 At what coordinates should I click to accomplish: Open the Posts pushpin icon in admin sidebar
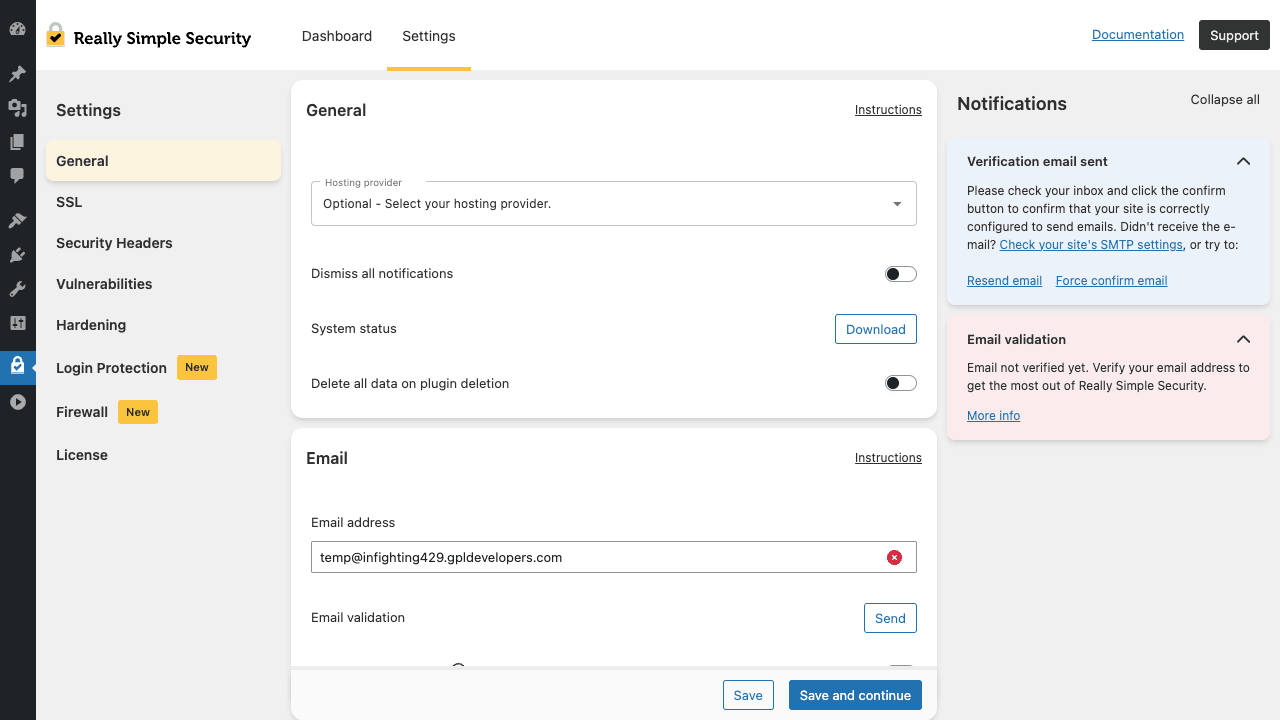(17, 74)
